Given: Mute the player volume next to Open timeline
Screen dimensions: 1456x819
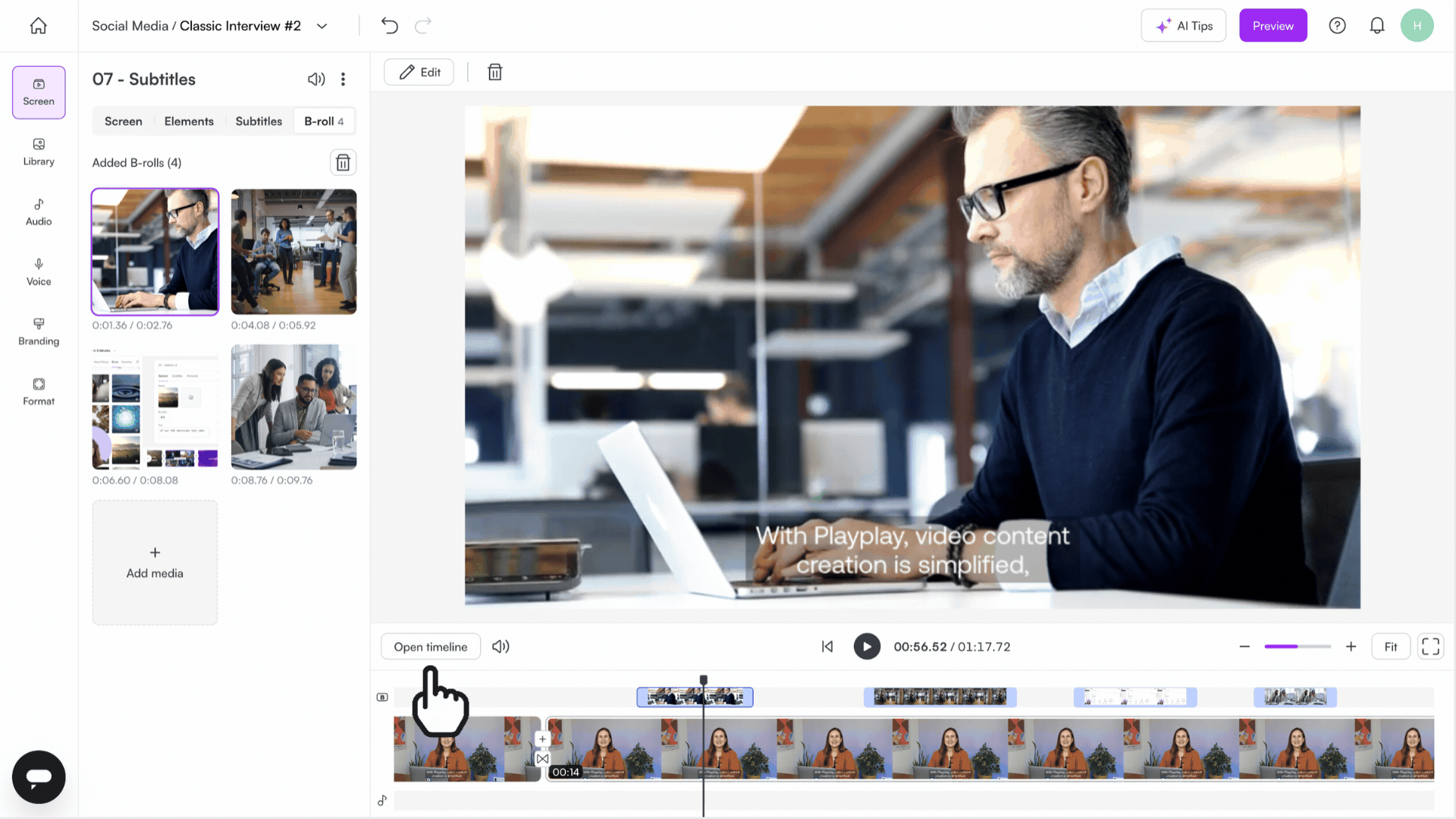Looking at the screenshot, I should 500,647.
